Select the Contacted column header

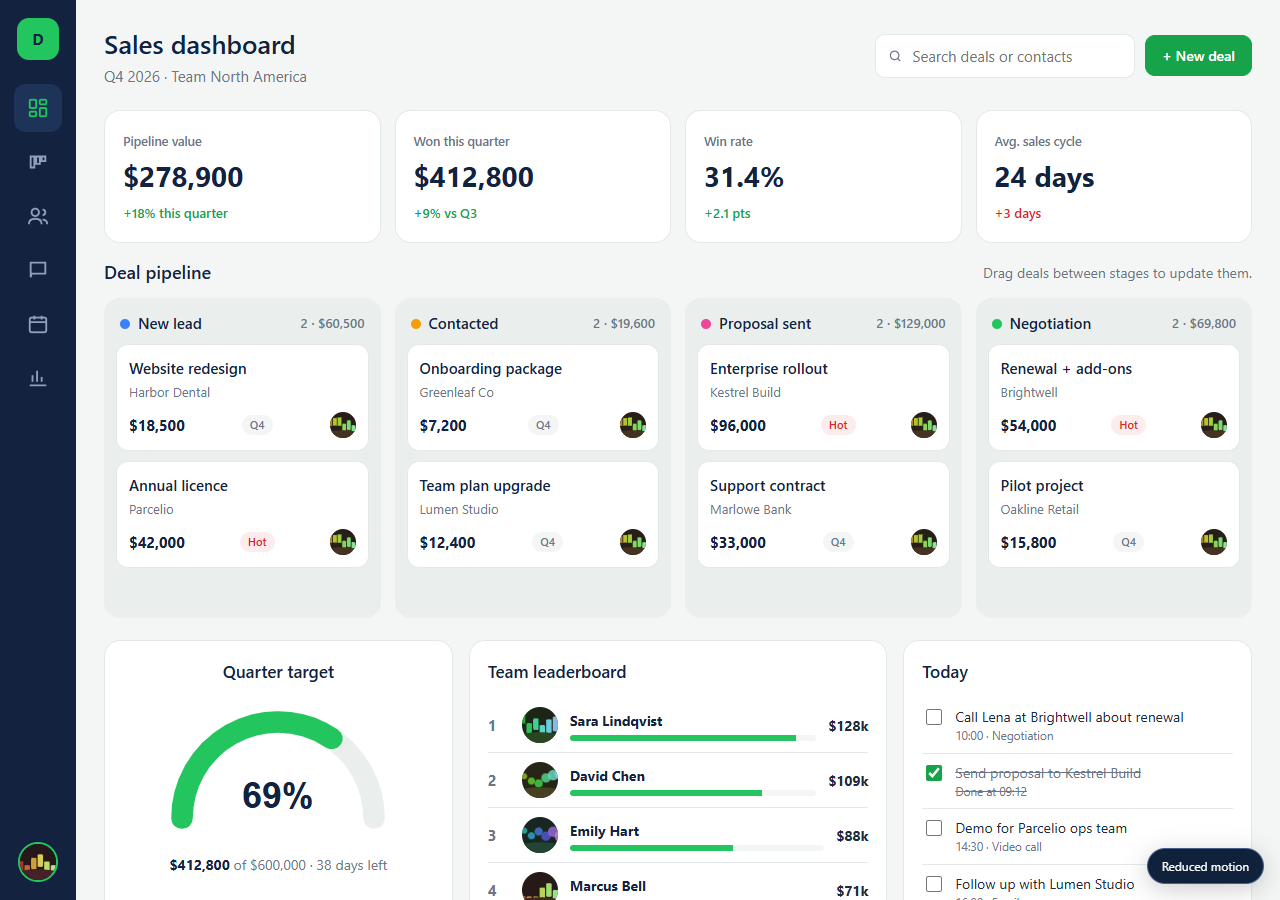(533, 324)
